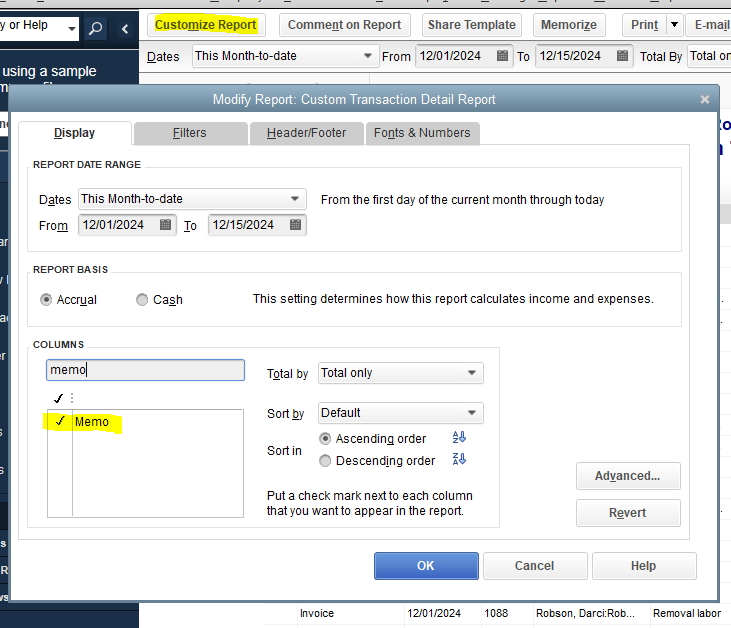The width and height of the screenshot is (731, 628).
Task: Click the checkmark column header above list
Action: point(59,399)
